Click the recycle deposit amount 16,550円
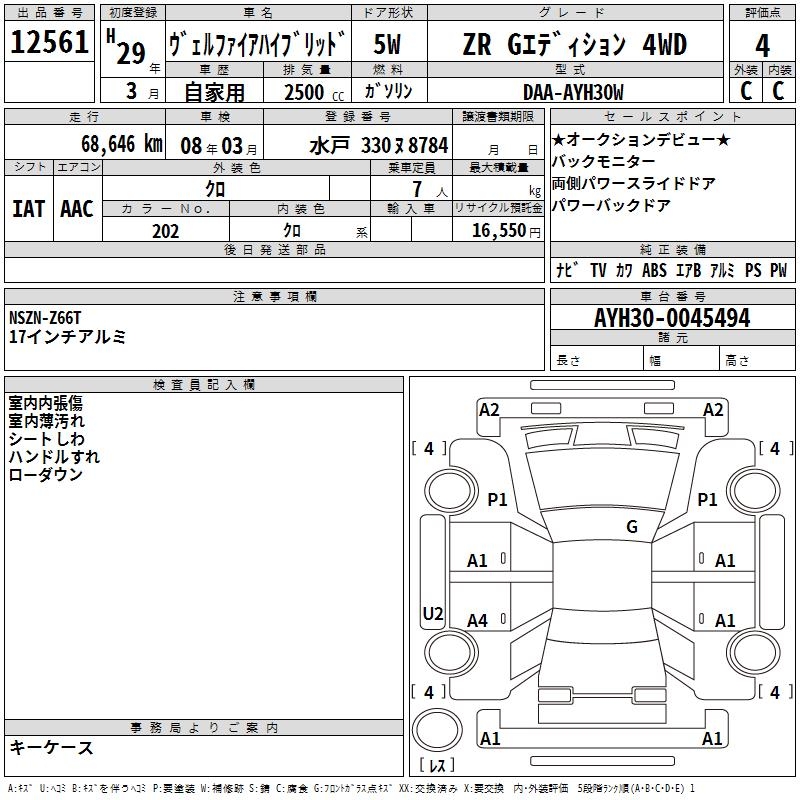800x800 pixels. pos(499,231)
